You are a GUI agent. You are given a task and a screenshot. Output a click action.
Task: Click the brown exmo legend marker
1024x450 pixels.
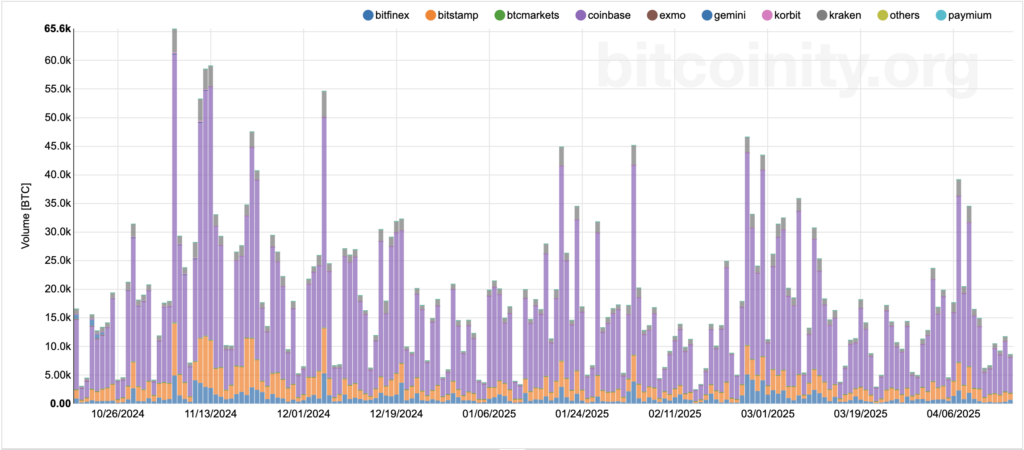coord(652,15)
